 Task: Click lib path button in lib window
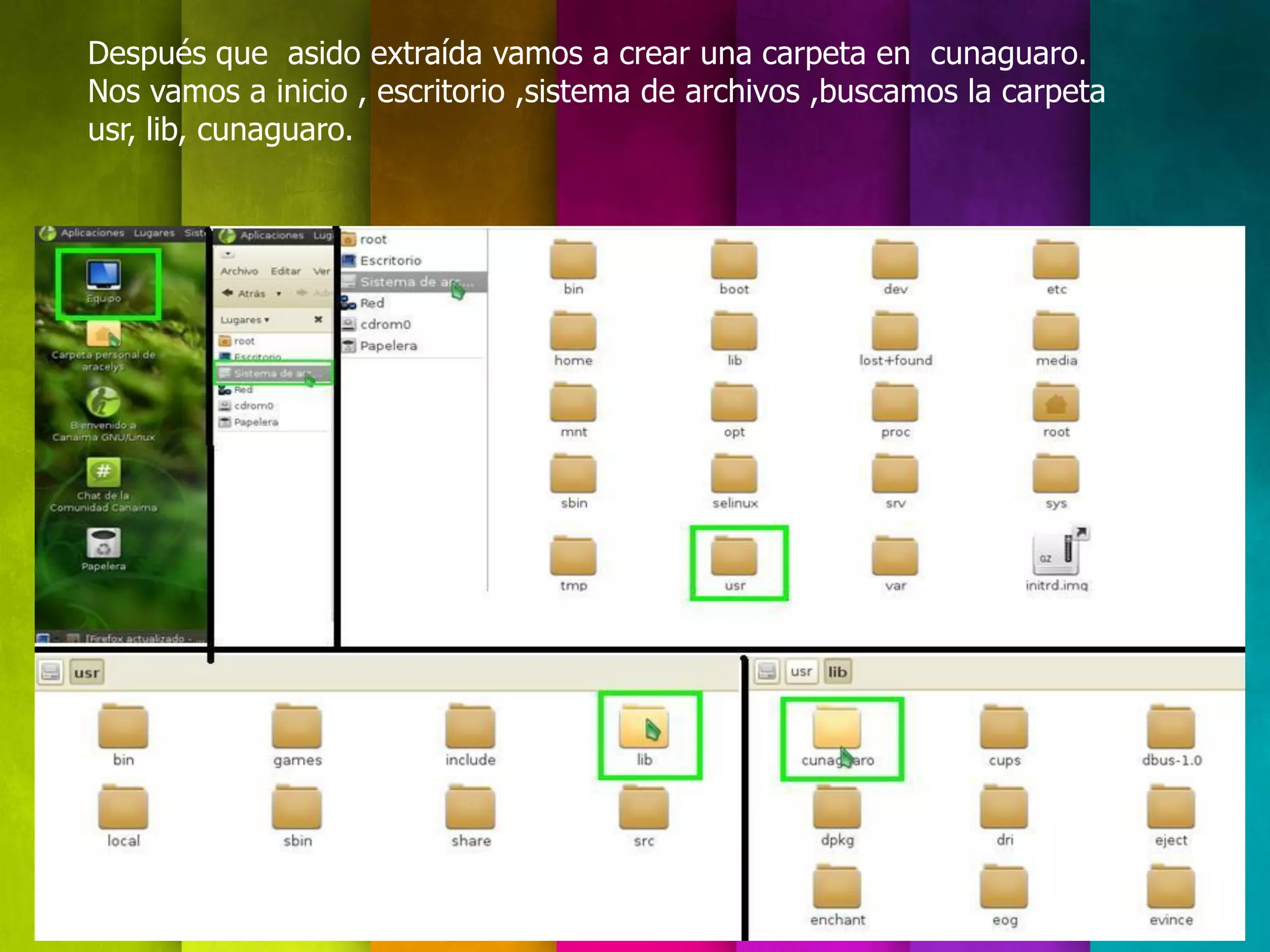point(837,672)
